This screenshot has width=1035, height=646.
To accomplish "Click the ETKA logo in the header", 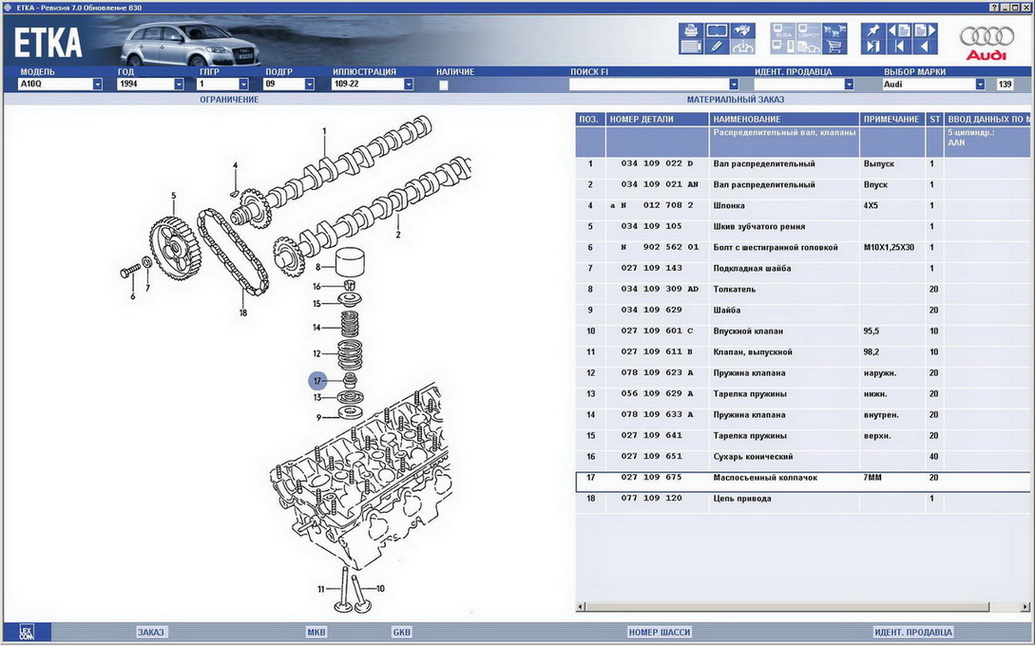I will [x=48, y=43].
